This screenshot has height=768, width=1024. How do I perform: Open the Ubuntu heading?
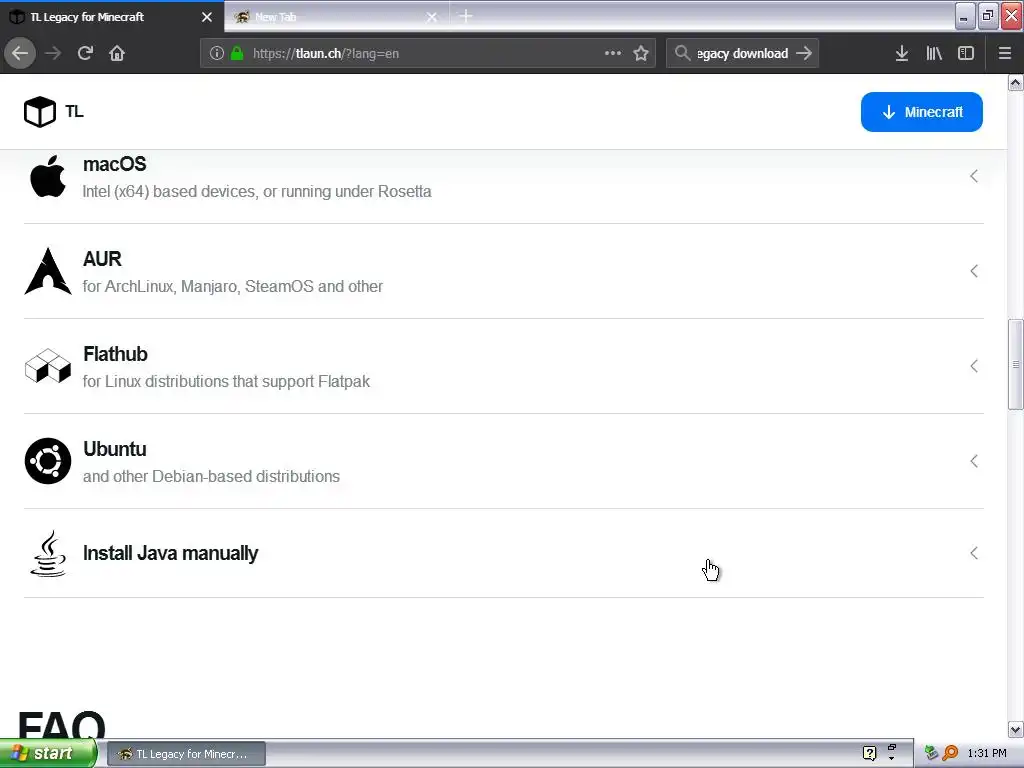click(114, 449)
